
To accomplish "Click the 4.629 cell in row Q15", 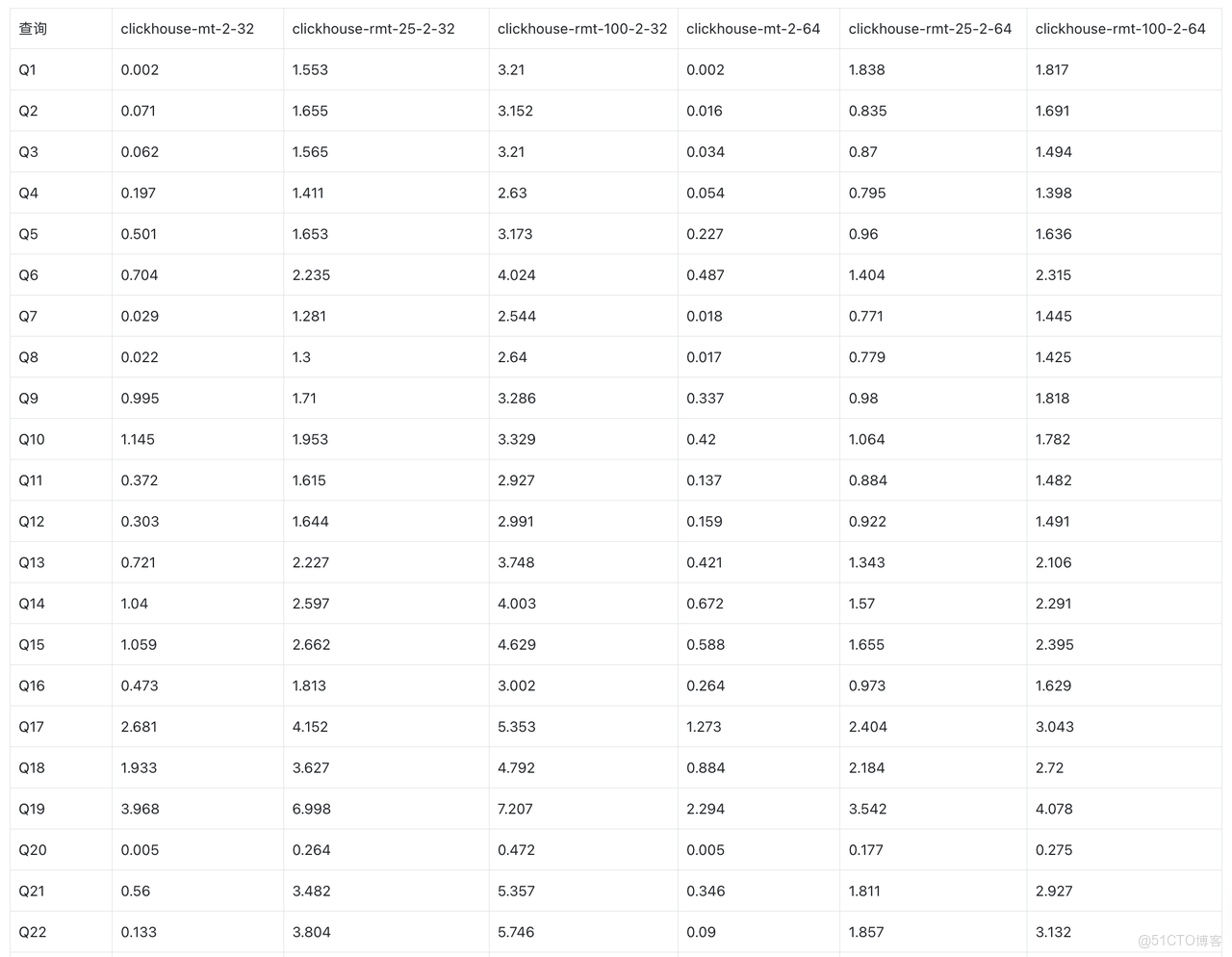I will pos(517,645).
